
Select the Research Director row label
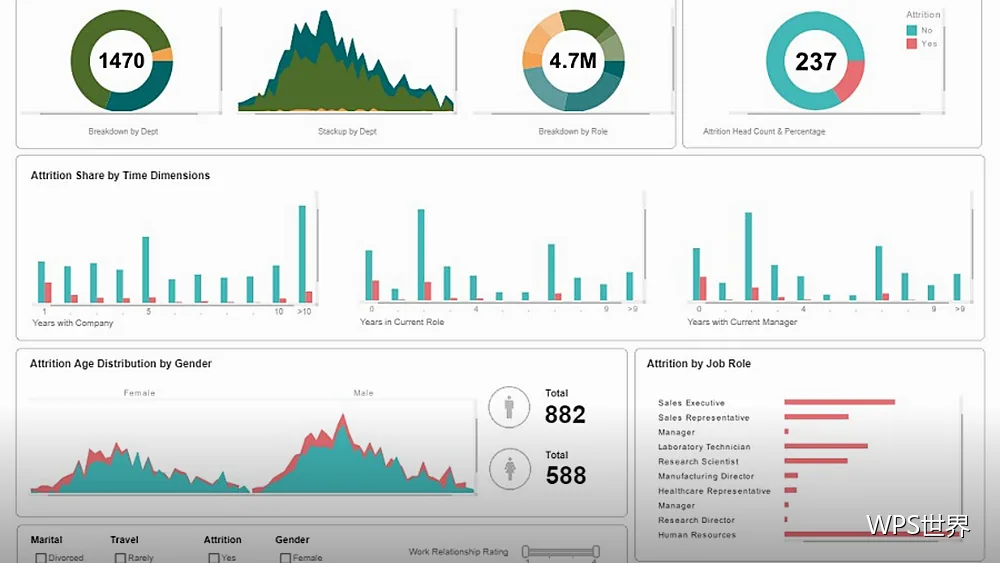(x=696, y=520)
